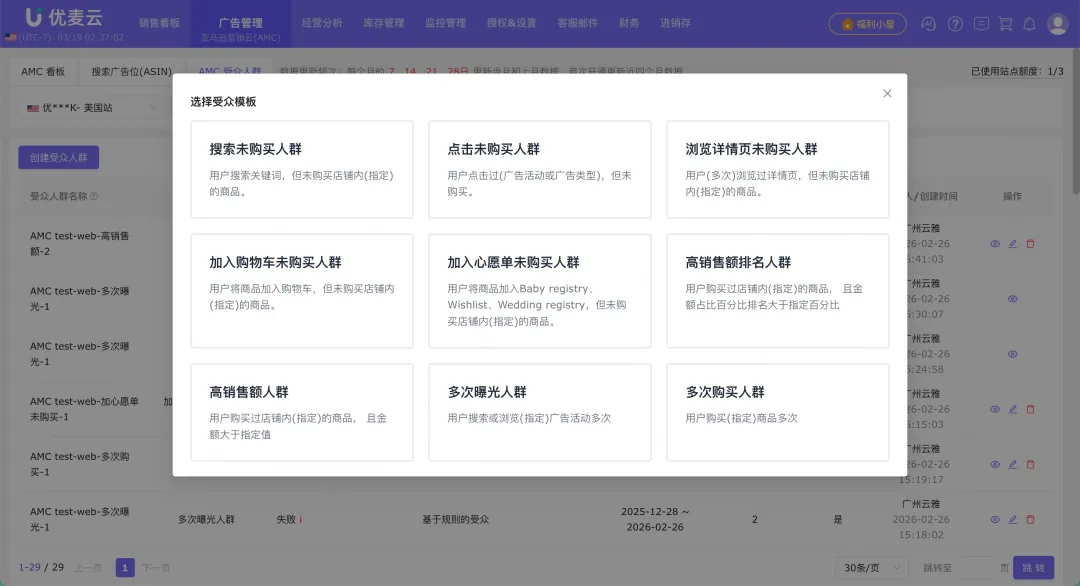Screen dimensions: 1080x586
Task: Open the user avatar menu
Action: click(1058, 23)
